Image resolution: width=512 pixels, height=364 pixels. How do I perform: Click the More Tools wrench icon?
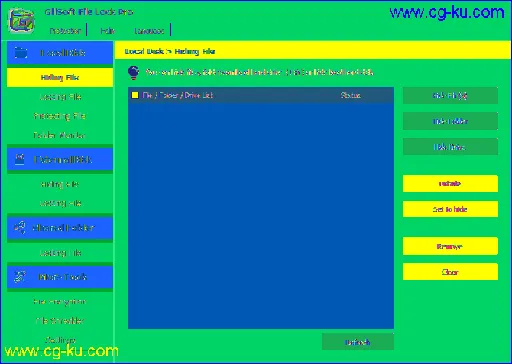pos(20,277)
